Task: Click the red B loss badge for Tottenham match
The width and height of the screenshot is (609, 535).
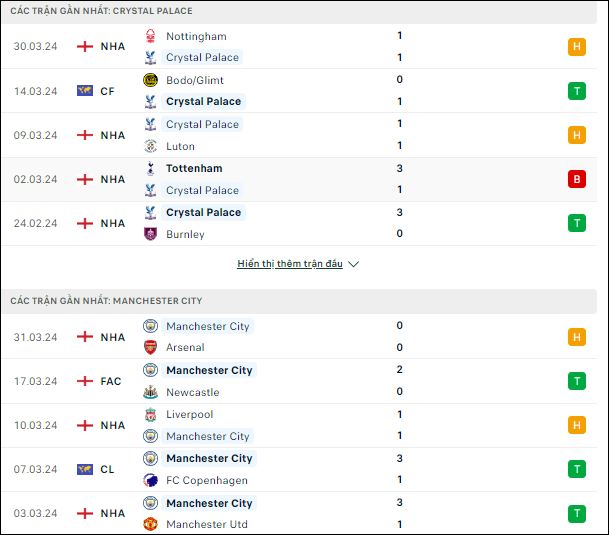Action: 577,179
